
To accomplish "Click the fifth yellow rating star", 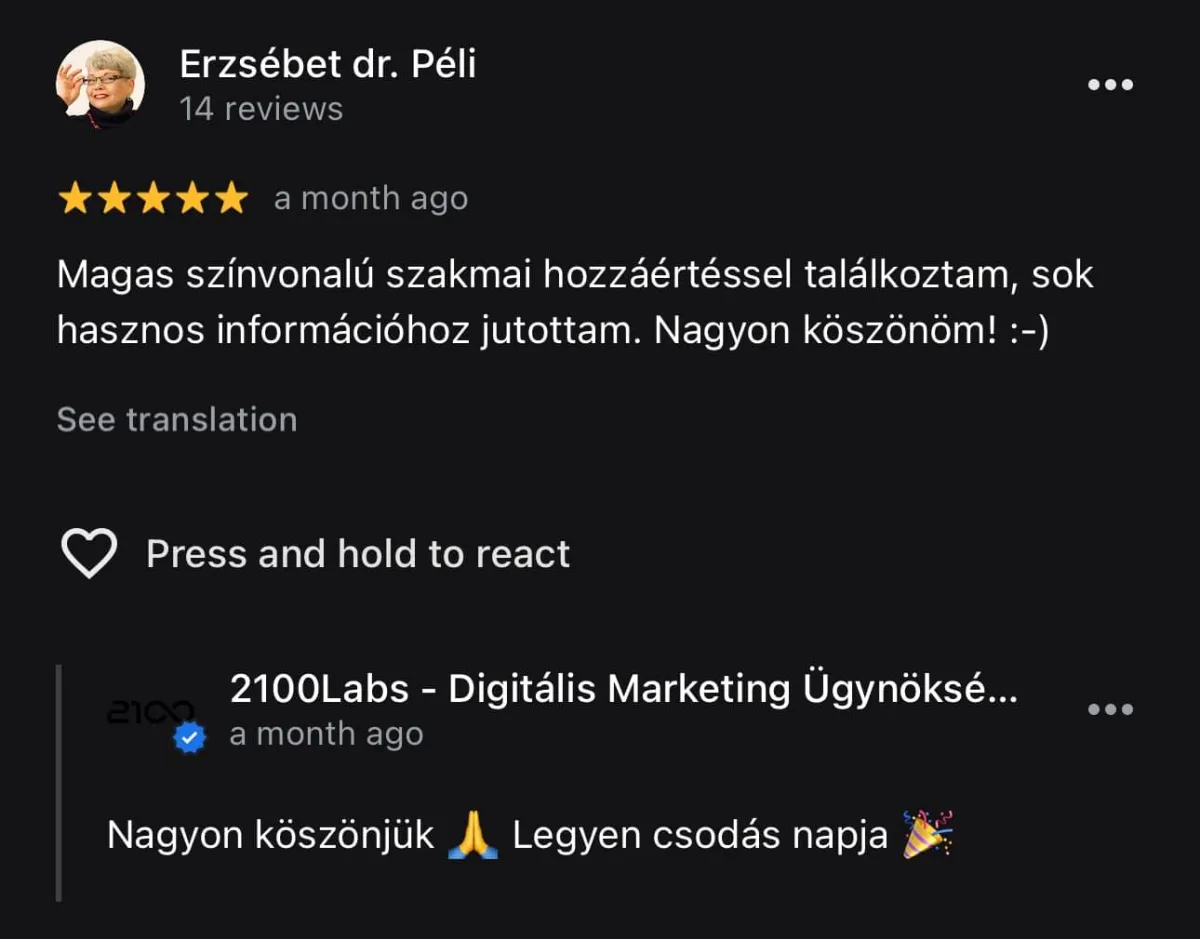I will pyautogui.click(x=231, y=198).
